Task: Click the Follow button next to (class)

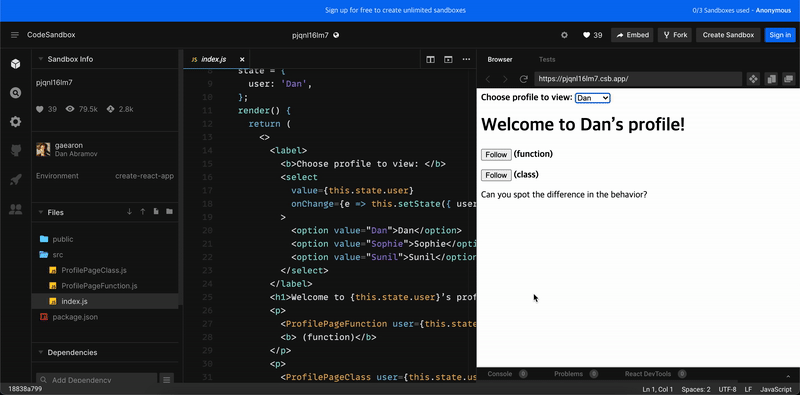Action: [x=496, y=175]
